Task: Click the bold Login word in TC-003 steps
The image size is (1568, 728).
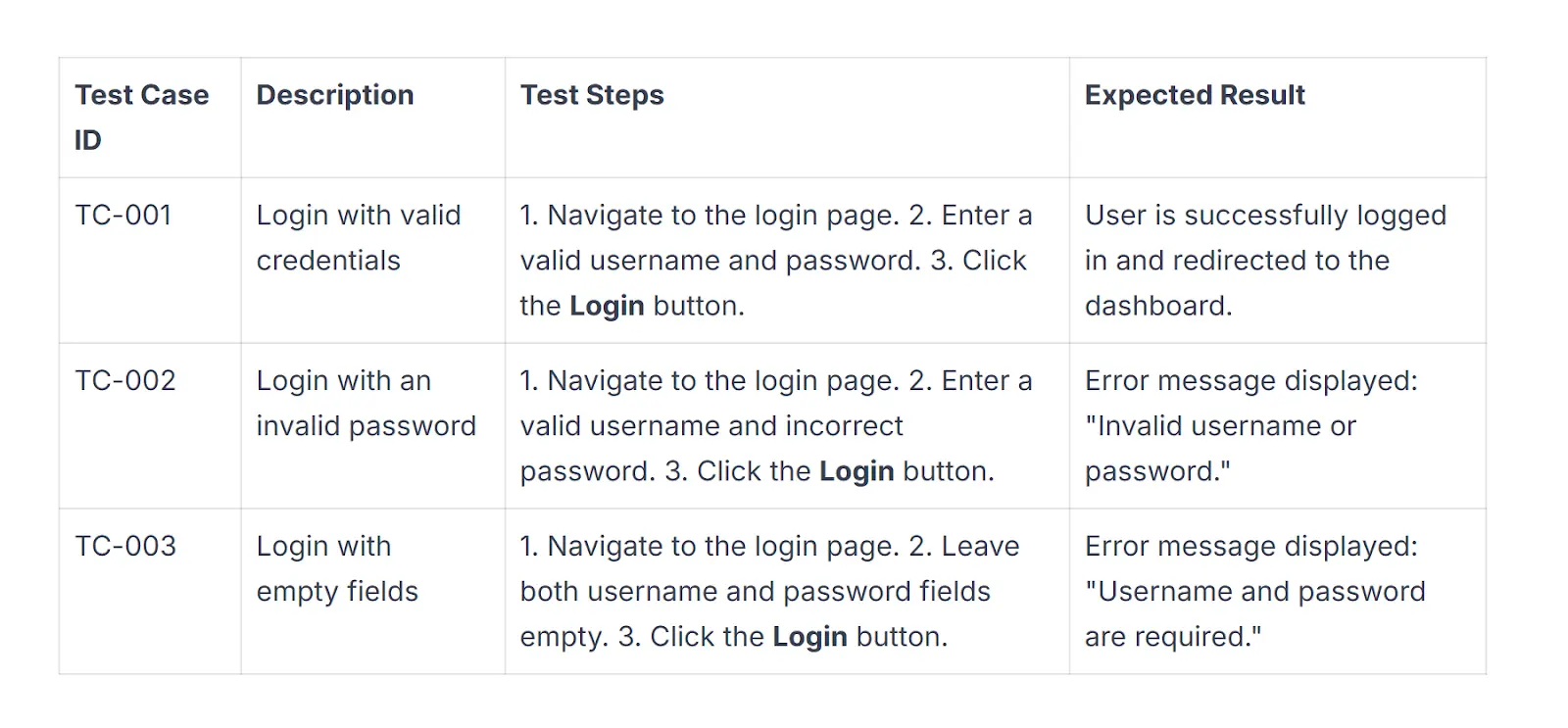Action: (x=809, y=638)
